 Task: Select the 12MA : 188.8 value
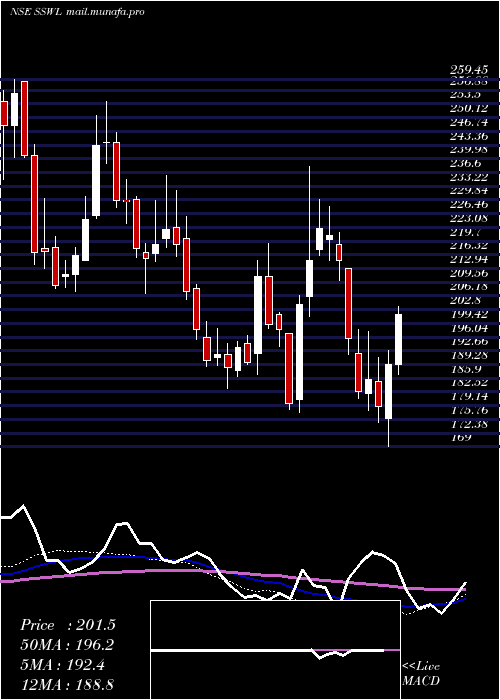[x=66, y=684]
